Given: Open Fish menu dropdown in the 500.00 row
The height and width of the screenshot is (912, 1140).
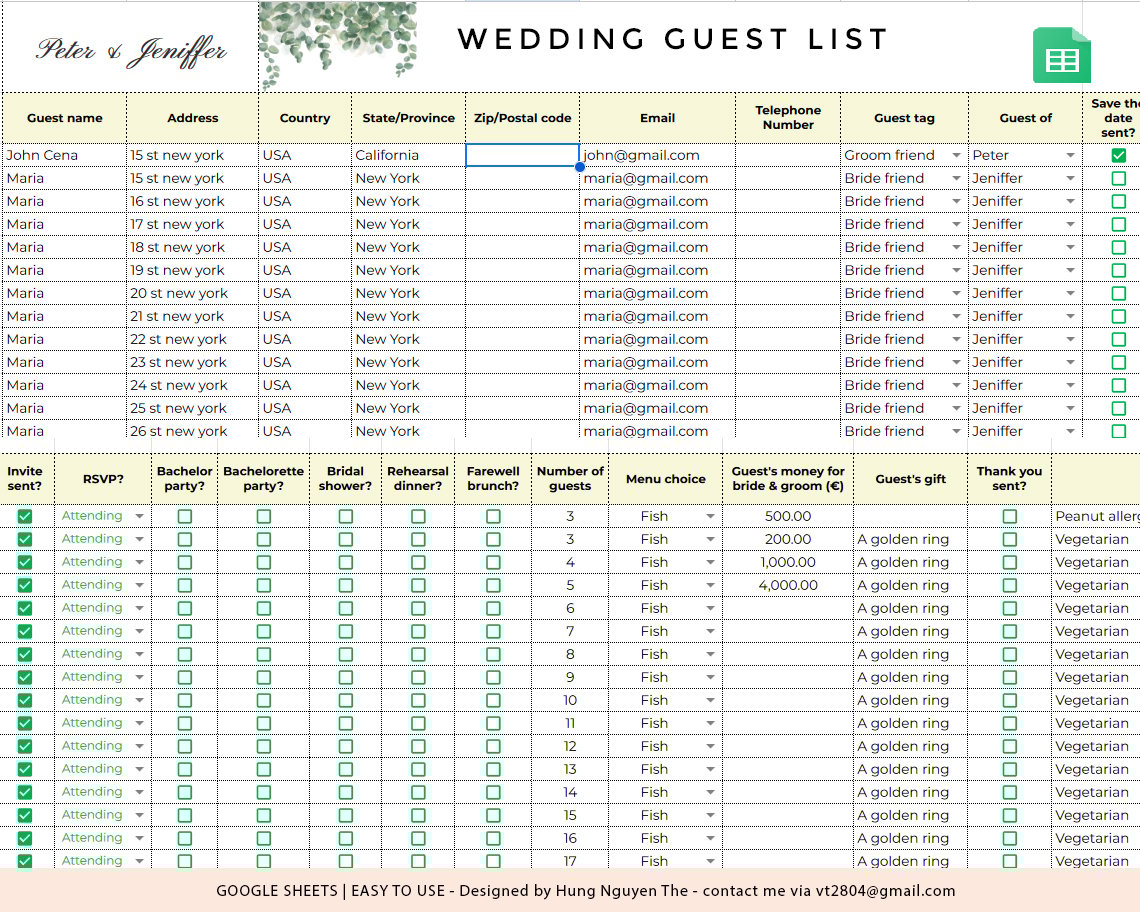Looking at the screenshot, I should pos(710,516).
